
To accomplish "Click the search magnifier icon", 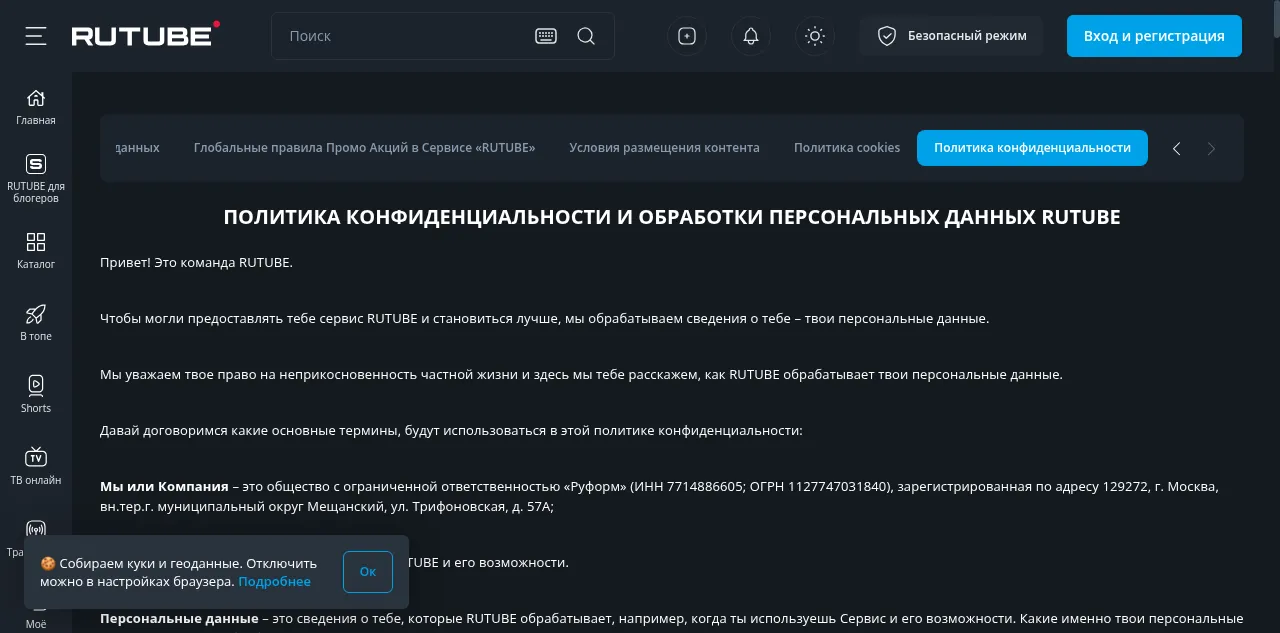I will click(x=586, y=36).
